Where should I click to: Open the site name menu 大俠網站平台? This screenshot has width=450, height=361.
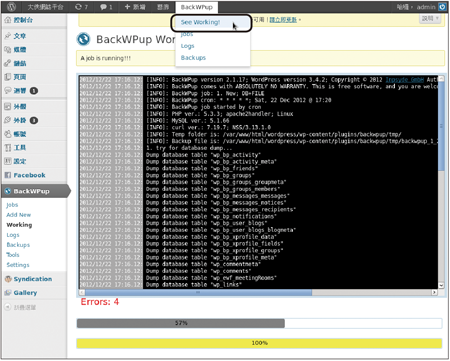click(45, 7)
